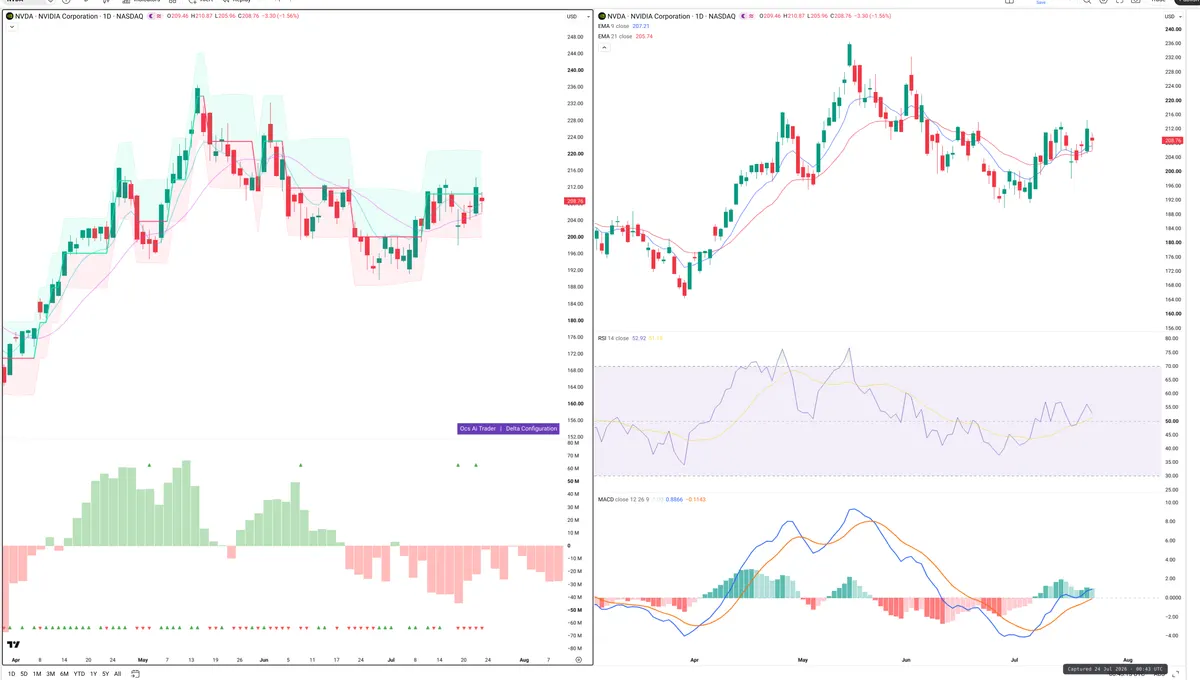Click the NVIDIA logo icon on left chart
Viewport: 1200px width, 680px height.
pos(8,17)
